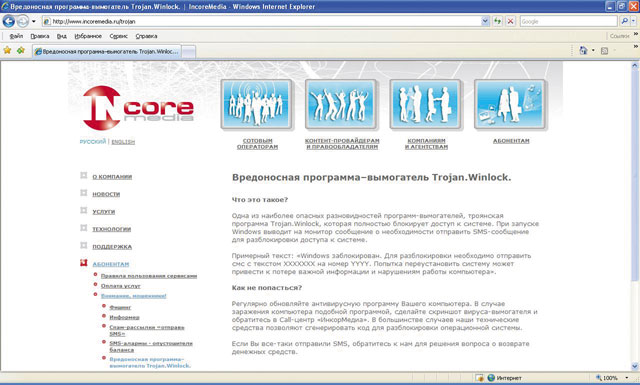Click the browser Back arrow button
The height and width of the screenshot is (385, 640).
pos(9,21)
